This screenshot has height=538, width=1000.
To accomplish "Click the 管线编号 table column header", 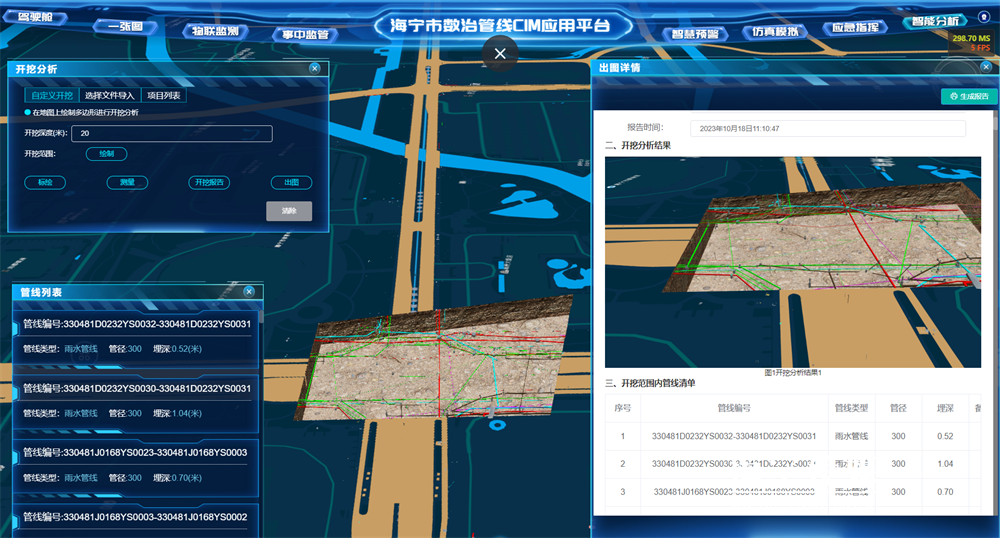I will click(734, 408).
